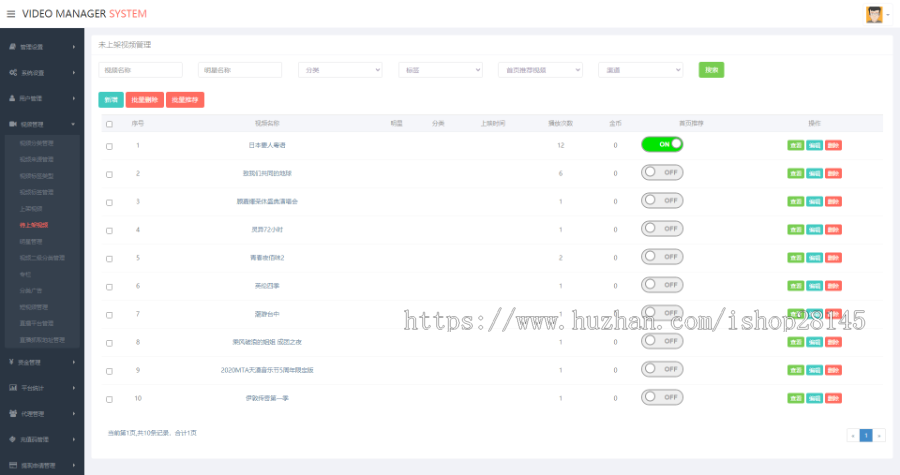Open the 分类 category dropdown filter
This screenshot has height=475, width=900.
[340, 70]
